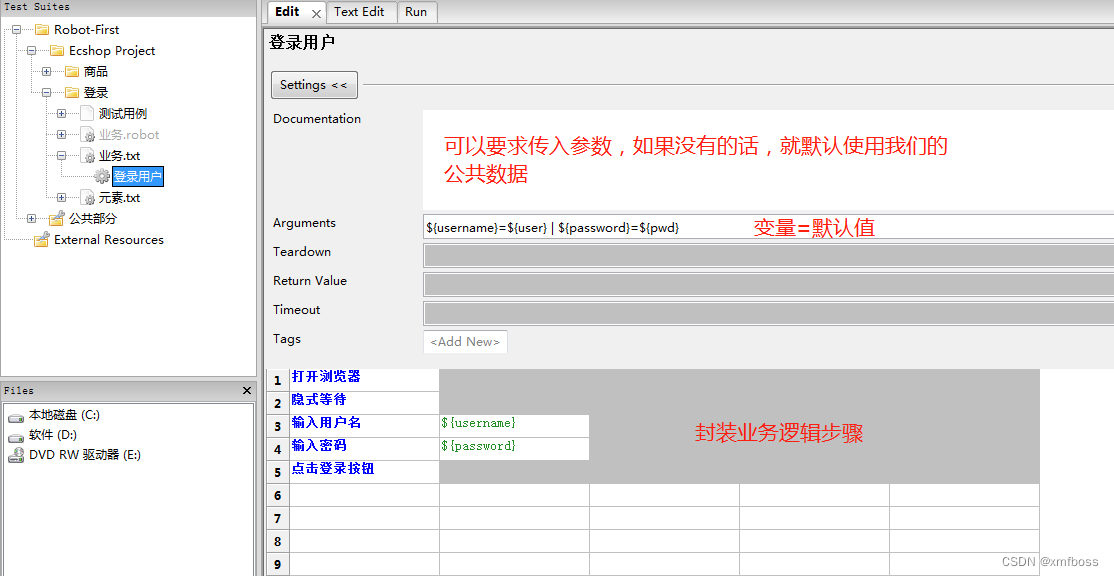Viewport: 1114px width, 576px height.
Task: Click the 点击登录按钮 keyword cell
Action: point(364,472)
